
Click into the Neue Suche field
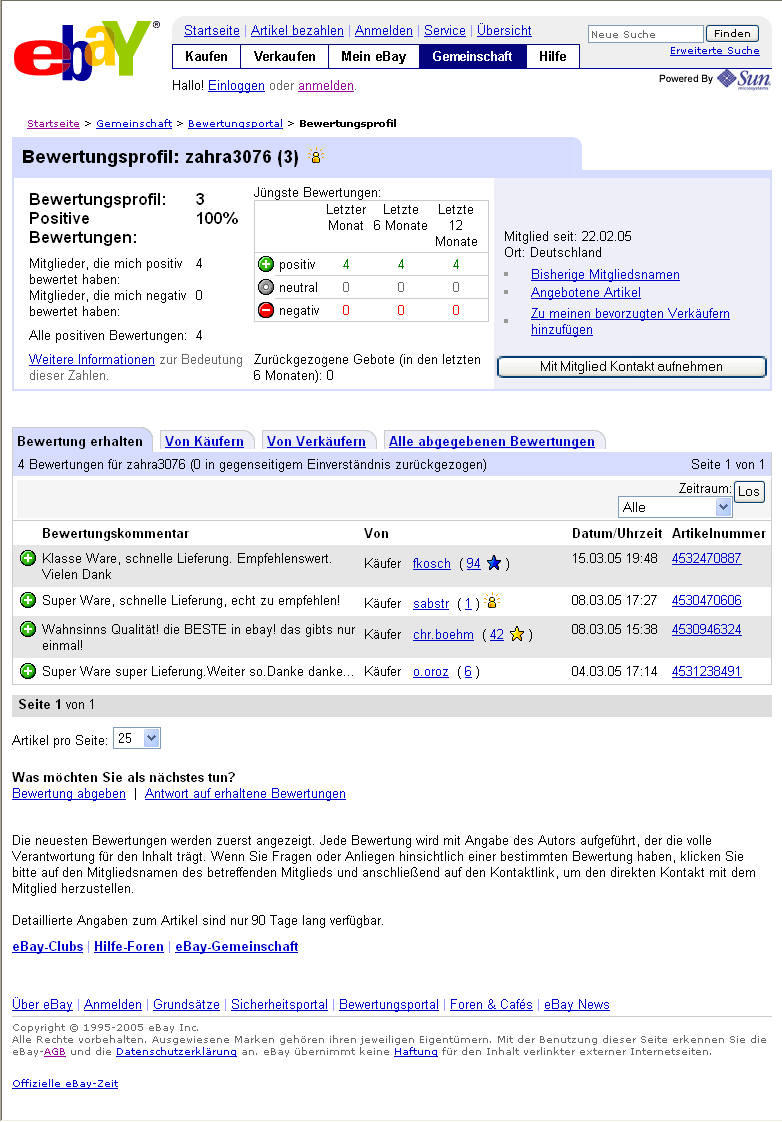click(645, 34)
